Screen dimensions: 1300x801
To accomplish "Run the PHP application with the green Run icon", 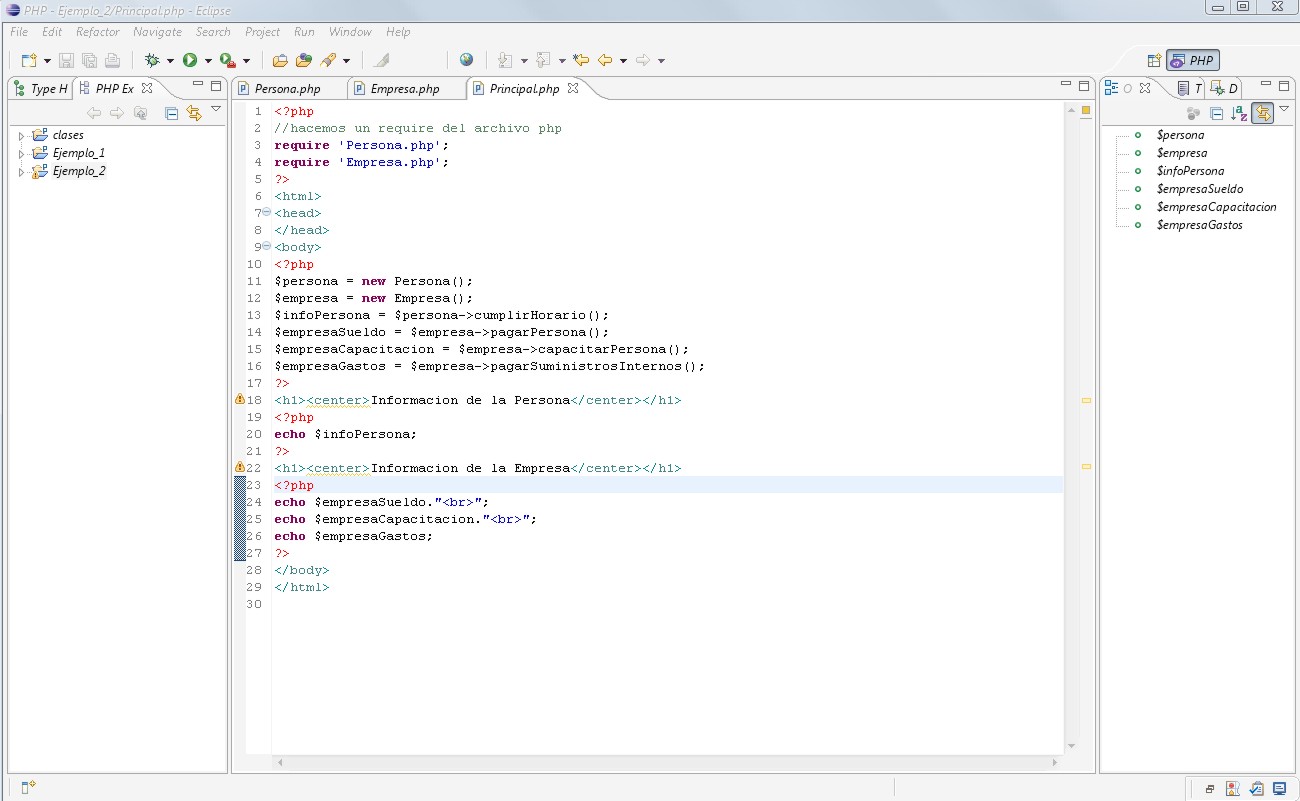I will [x=191, y=60].
